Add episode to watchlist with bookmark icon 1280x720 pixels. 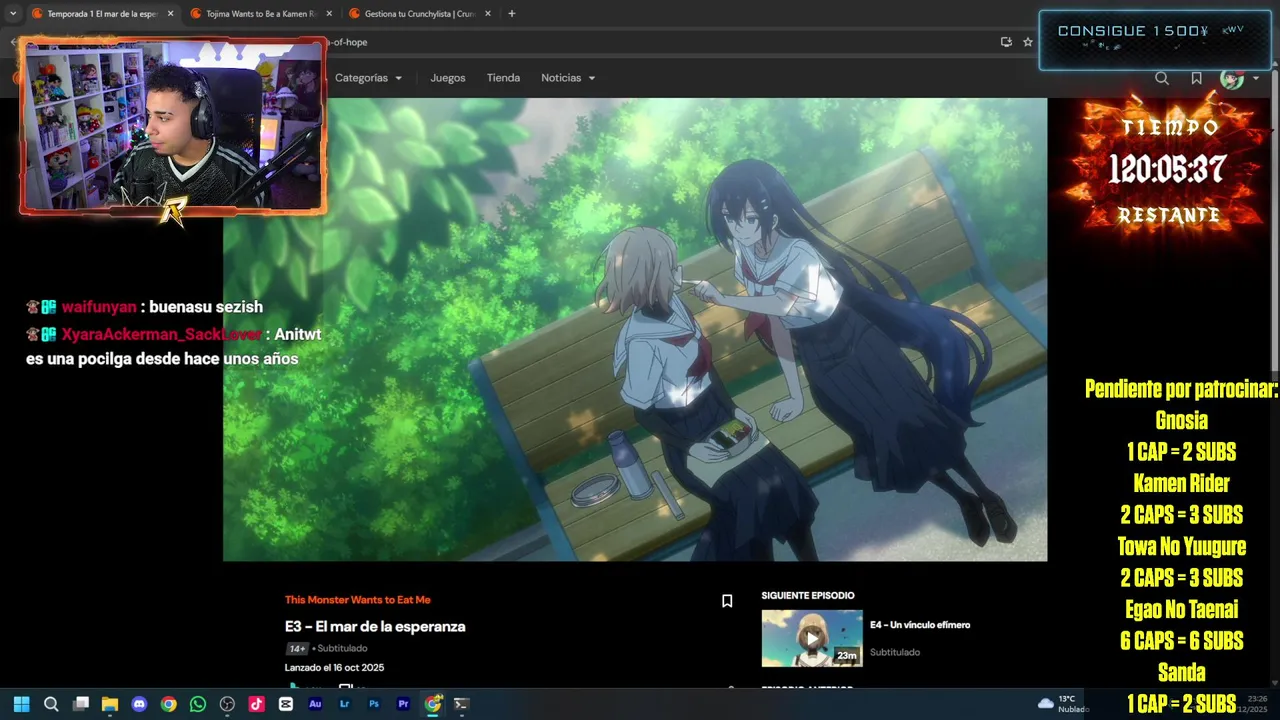click(727, 601)
